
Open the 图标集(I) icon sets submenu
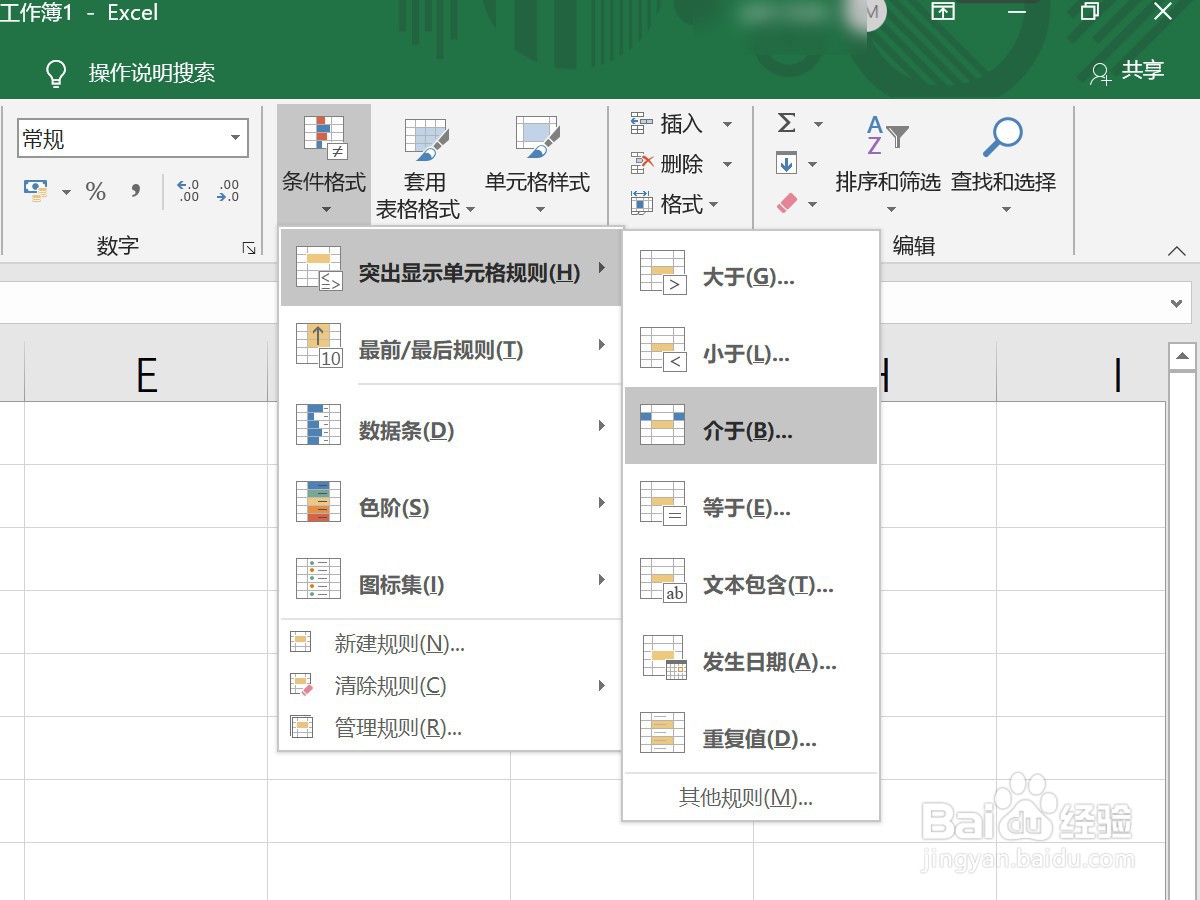pyautogui.click(x=450, y=580)
